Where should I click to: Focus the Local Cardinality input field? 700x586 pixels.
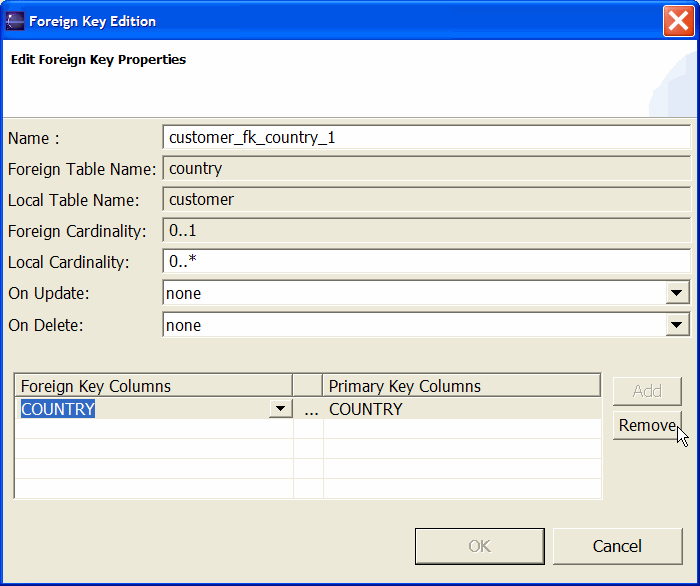click(426, 262)
